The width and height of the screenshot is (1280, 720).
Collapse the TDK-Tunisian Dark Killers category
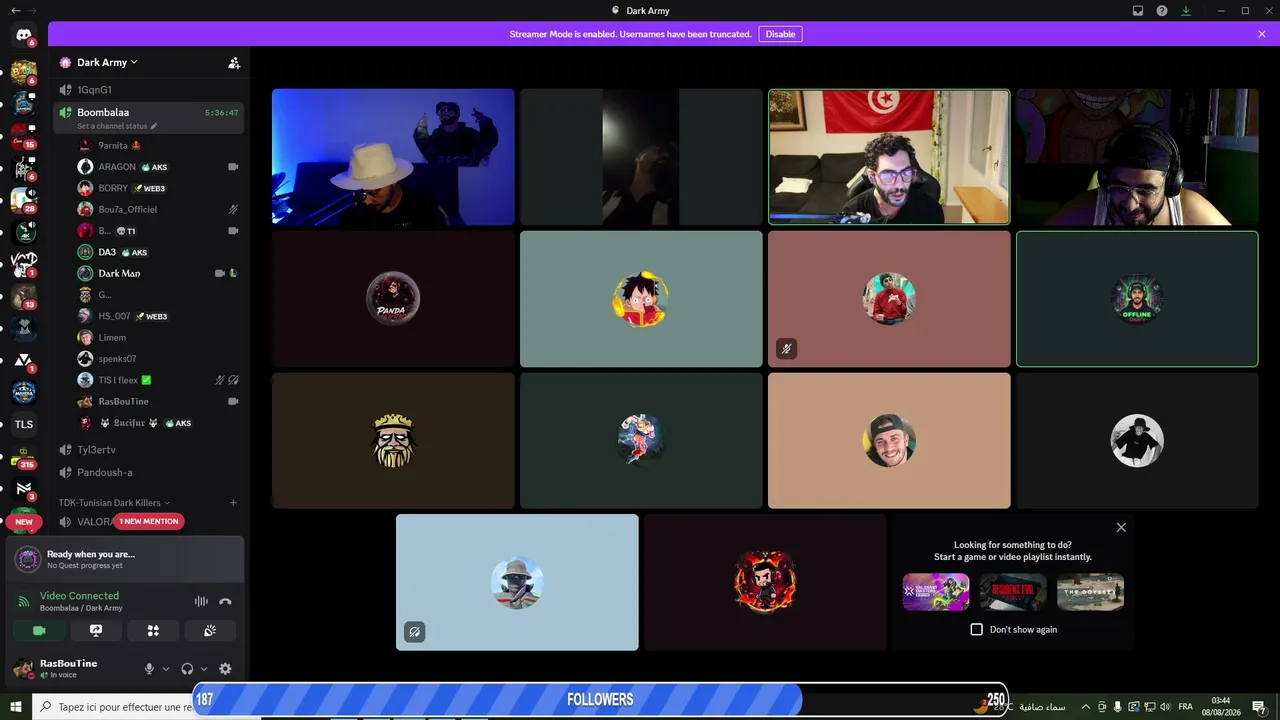coord(114,503)
